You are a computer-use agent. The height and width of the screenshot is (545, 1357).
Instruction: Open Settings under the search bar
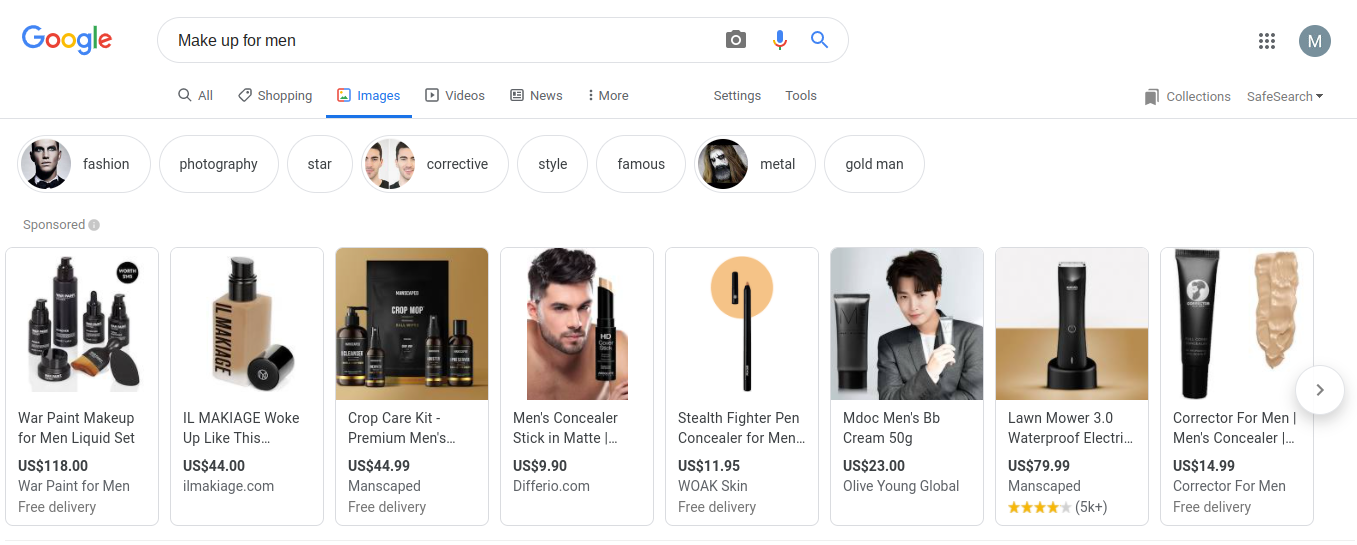tap(737, 96)
